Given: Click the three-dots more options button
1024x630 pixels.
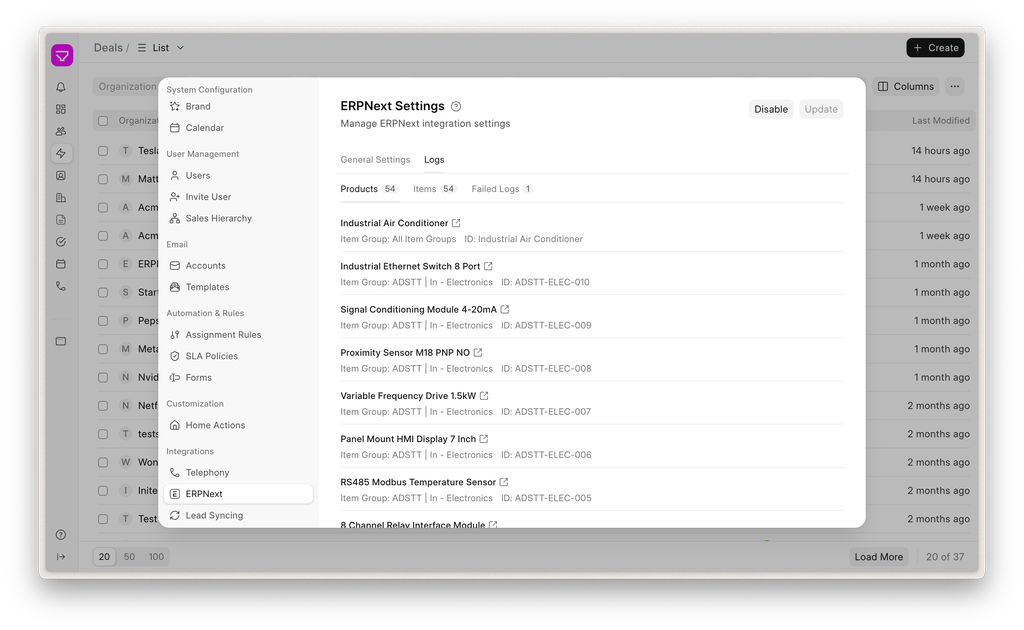Looking at the screenshot, I should pos(955,86).
